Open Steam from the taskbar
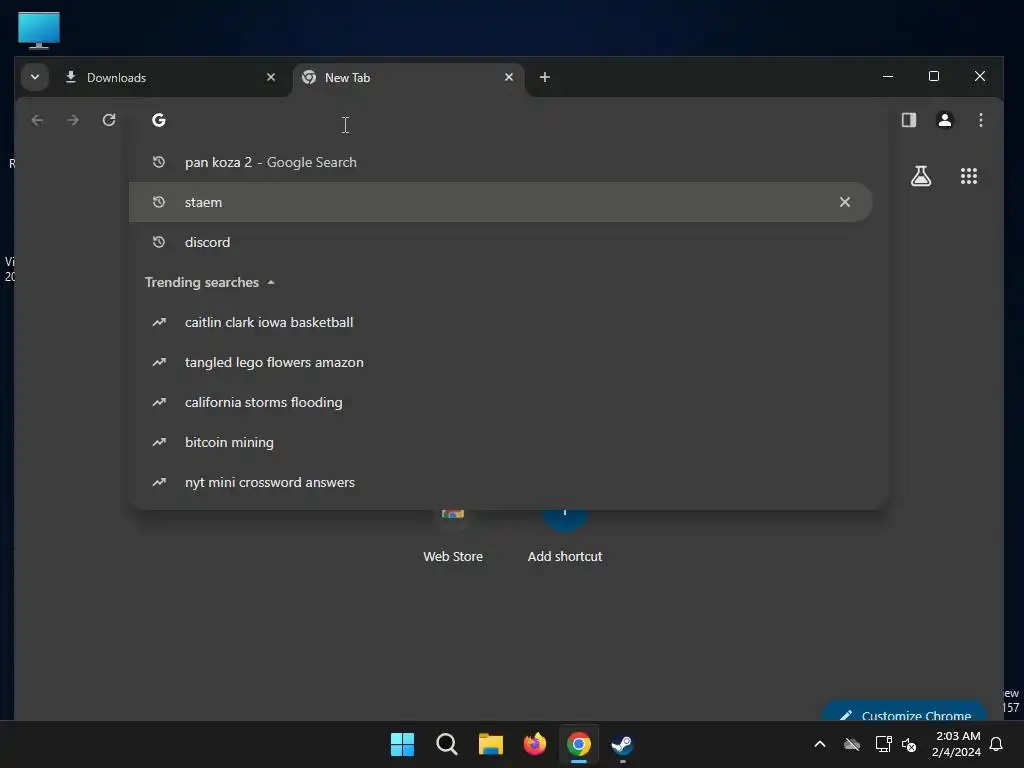This screenshot has width=1024, height=768. pos(622,744)
